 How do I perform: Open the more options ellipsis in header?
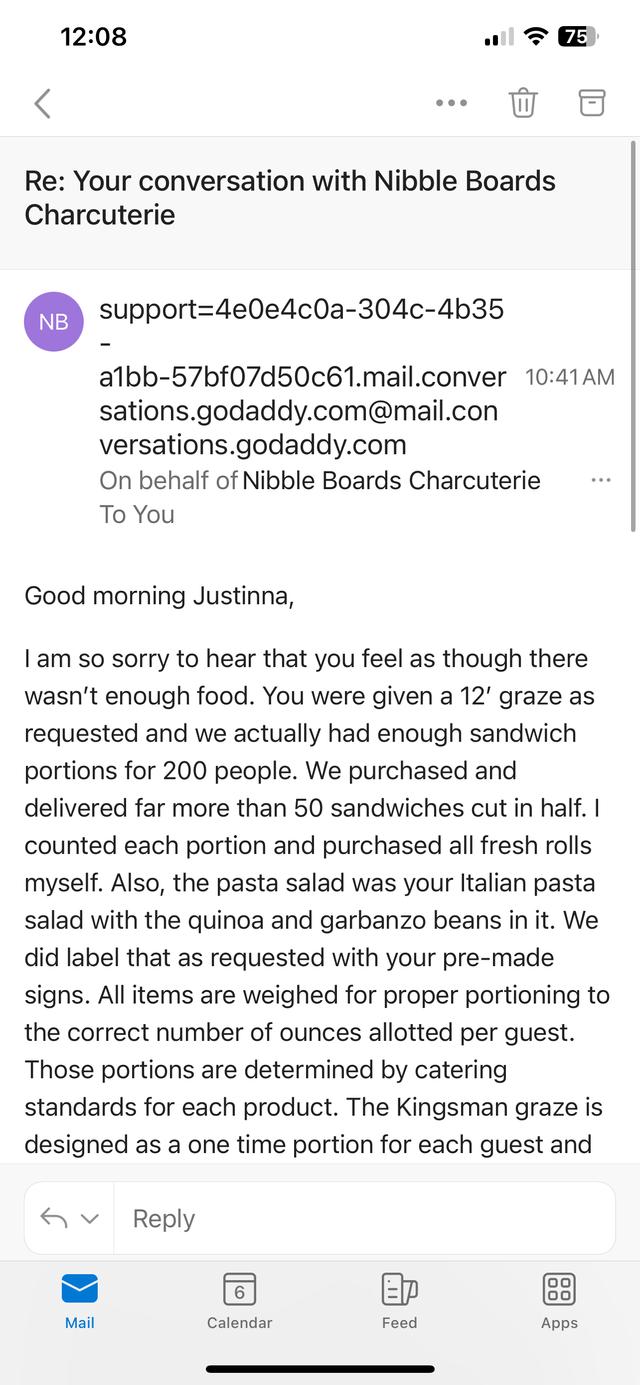click(451, 103)
